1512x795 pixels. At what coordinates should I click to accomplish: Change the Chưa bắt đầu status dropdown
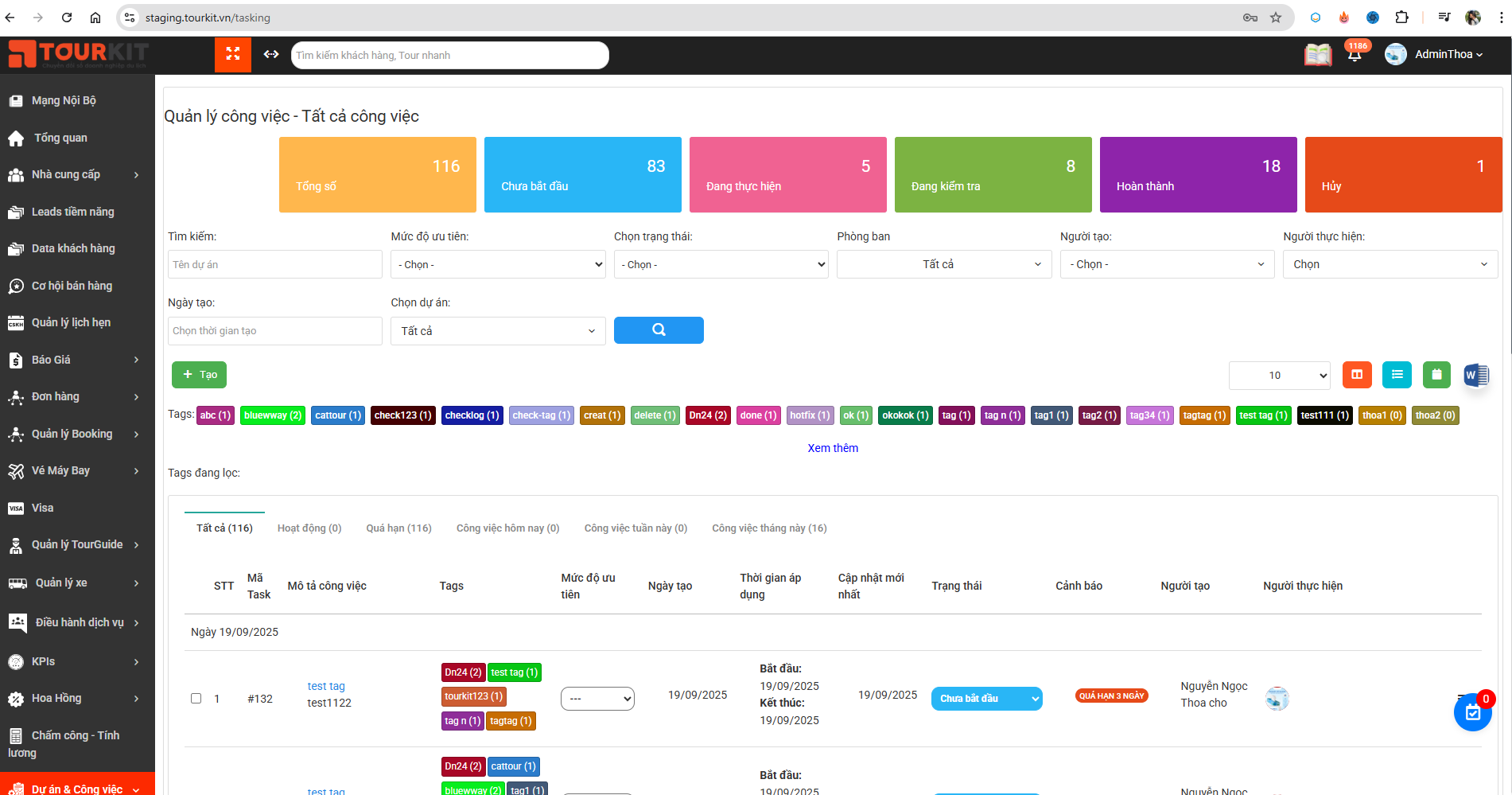coord(986,699)
